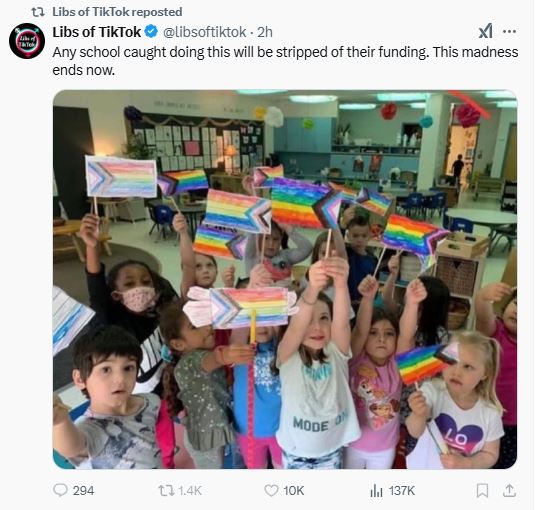The image size is (542, 510).
Task: Click the 1.4K reposts count
Action: (x=190, y=491)
